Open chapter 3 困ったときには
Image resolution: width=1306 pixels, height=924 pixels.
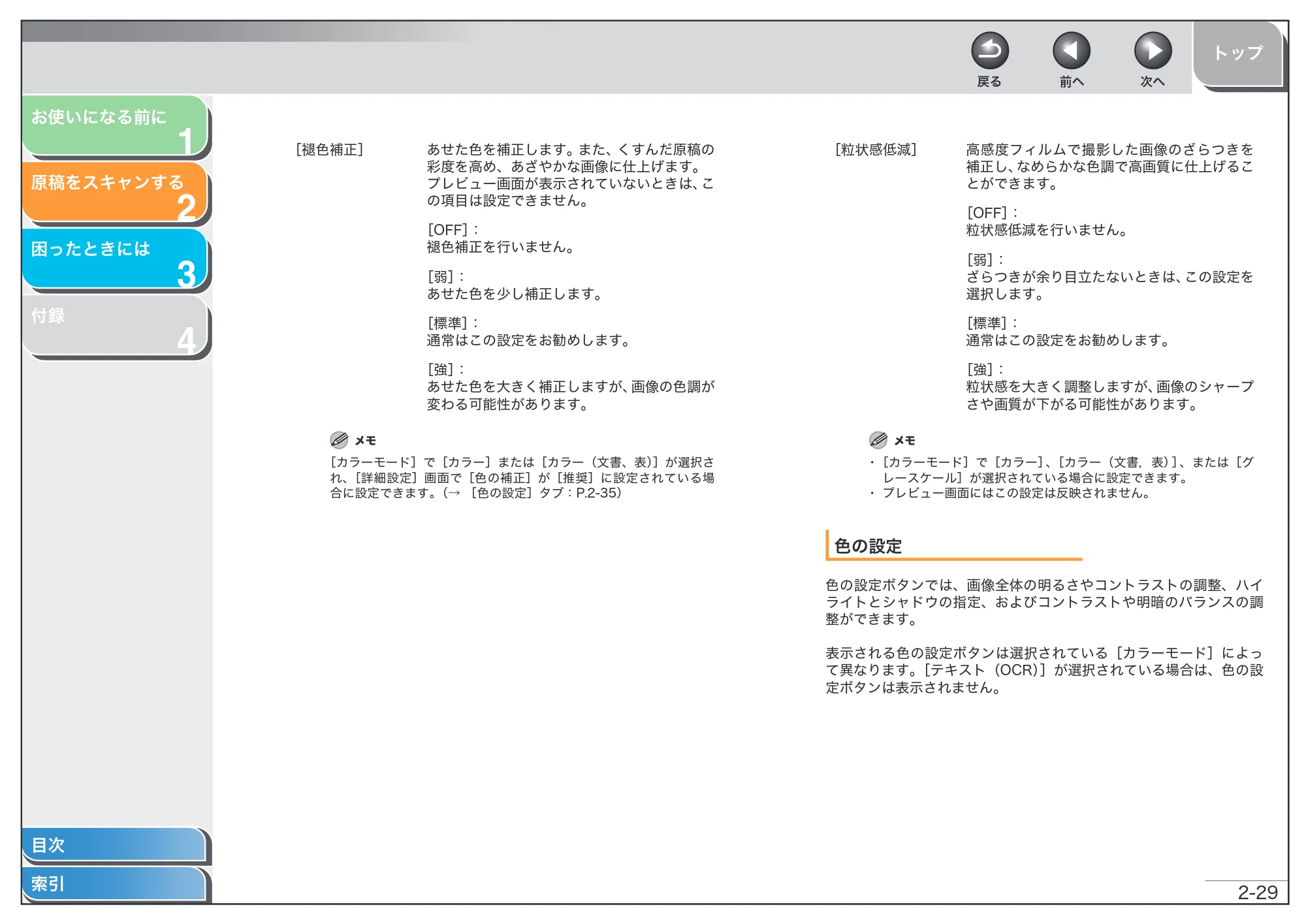pyautogui.click(x=115, y=259)
